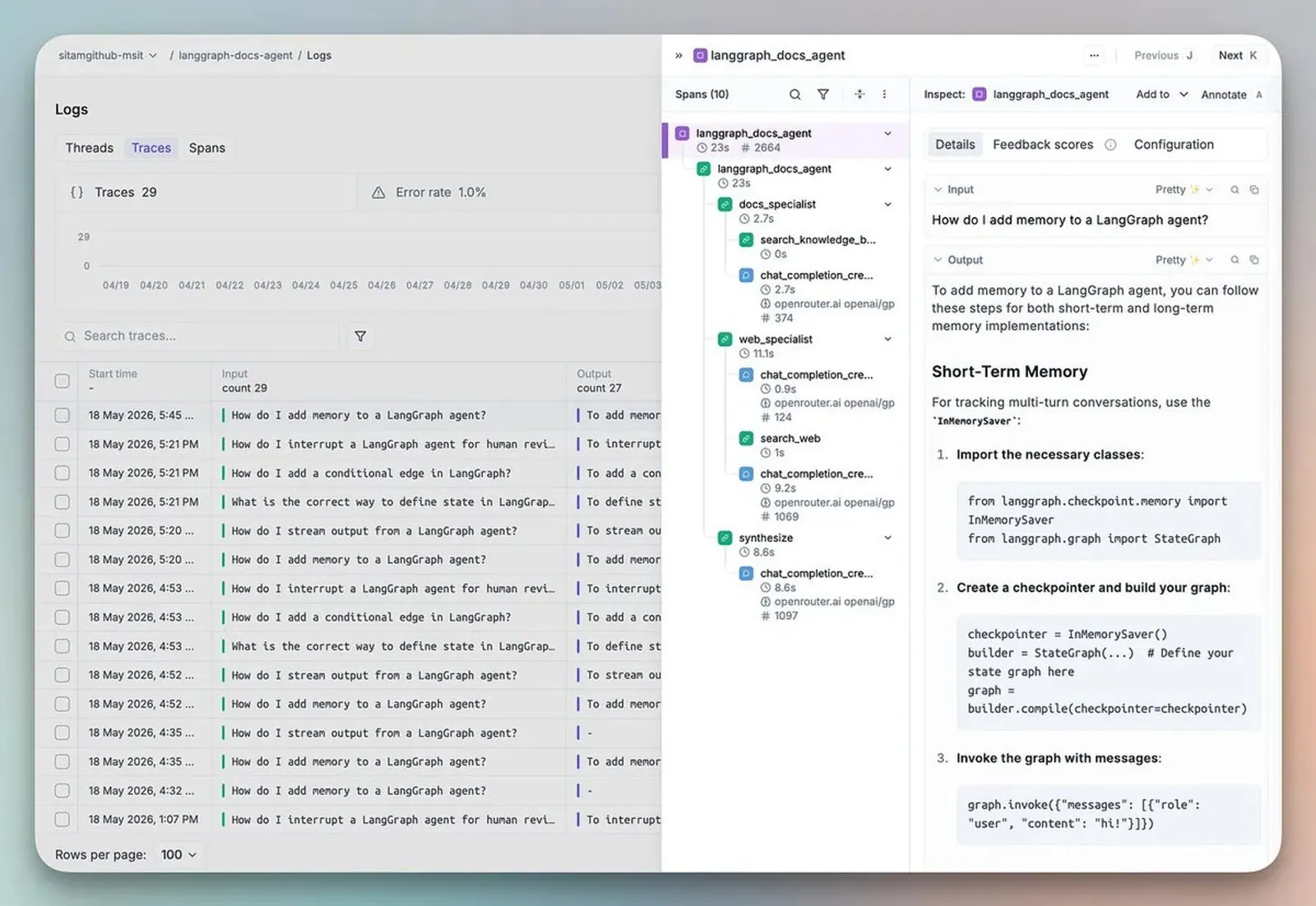Tick checkbox for the 5:21 PM interrupt trace
Viewport: 1316px width, 906px height.
pyautogui.click(x=62, y=444)
